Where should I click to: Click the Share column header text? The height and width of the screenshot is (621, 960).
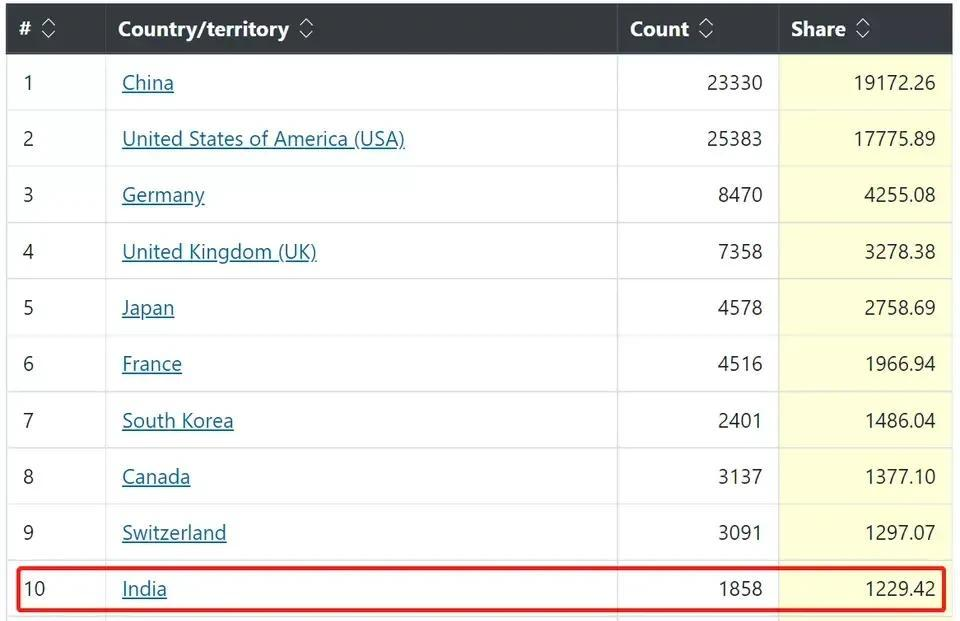click(818, 29)
